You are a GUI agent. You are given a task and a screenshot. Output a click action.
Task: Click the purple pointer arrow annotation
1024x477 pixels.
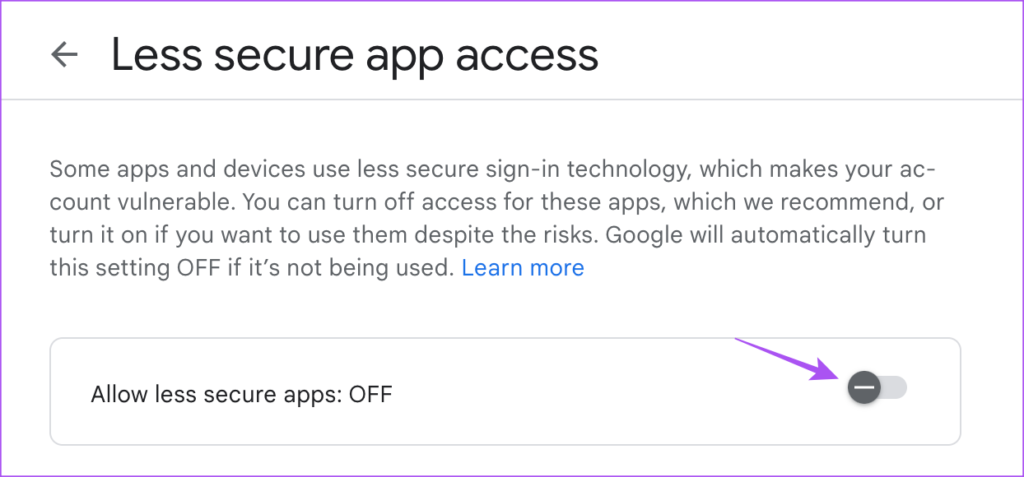click(x=788, y=358)
